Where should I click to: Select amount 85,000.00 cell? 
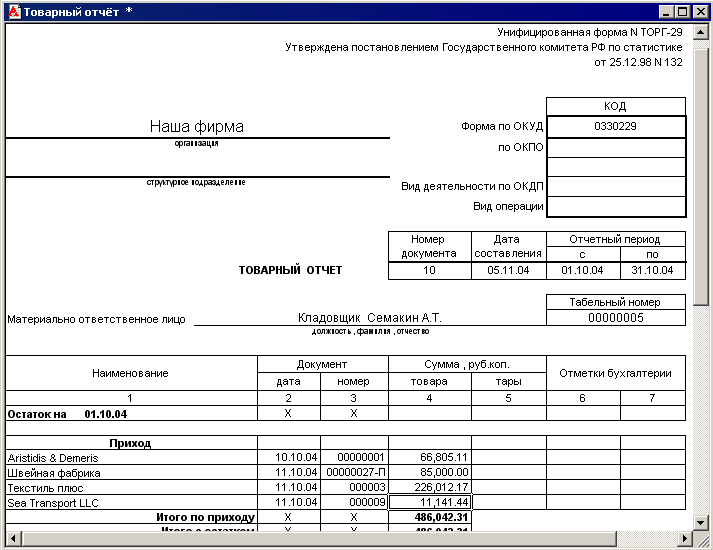click(x=430, y=472)
